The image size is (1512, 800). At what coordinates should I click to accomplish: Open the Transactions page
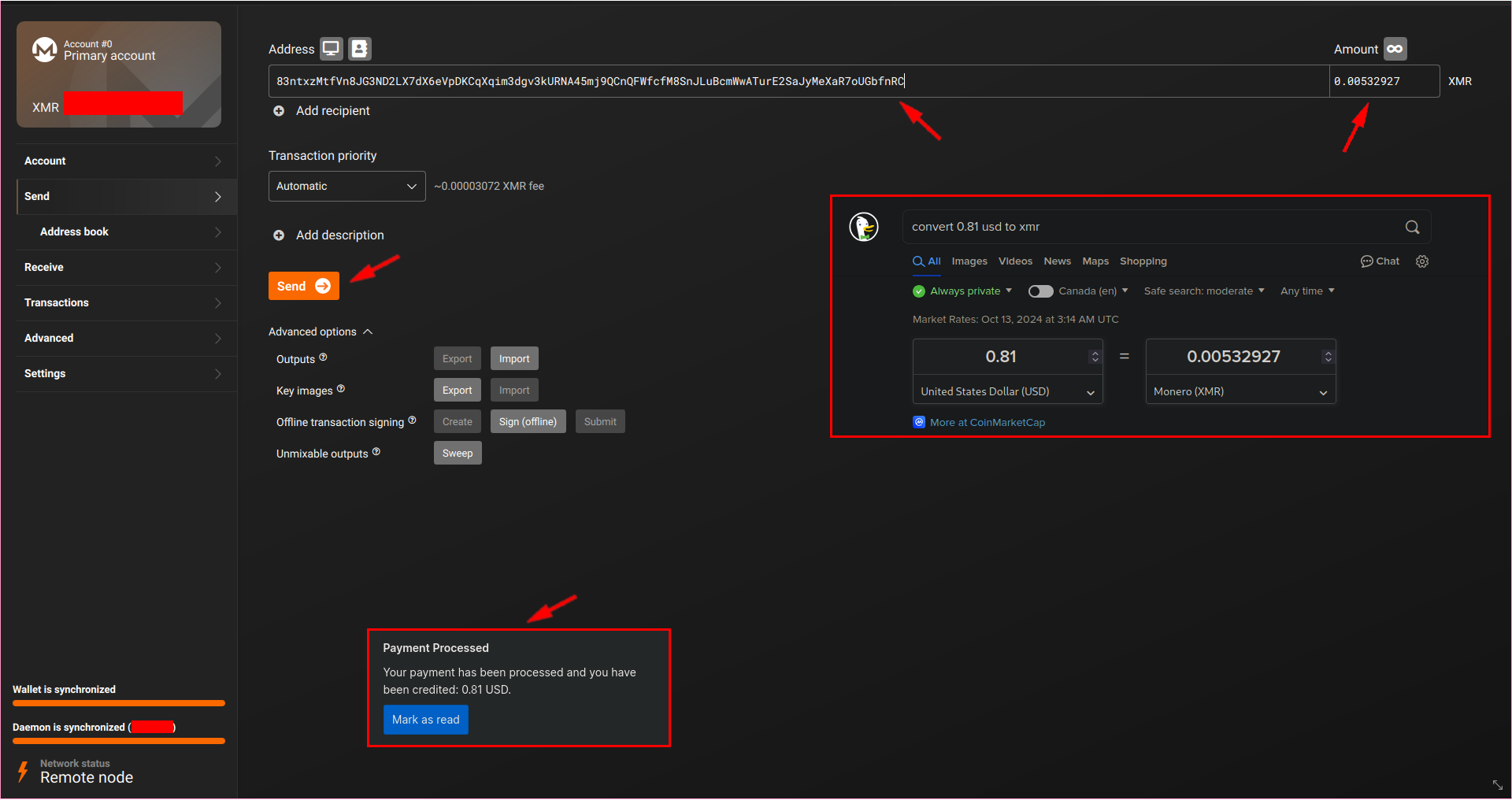tap(126, 303)
